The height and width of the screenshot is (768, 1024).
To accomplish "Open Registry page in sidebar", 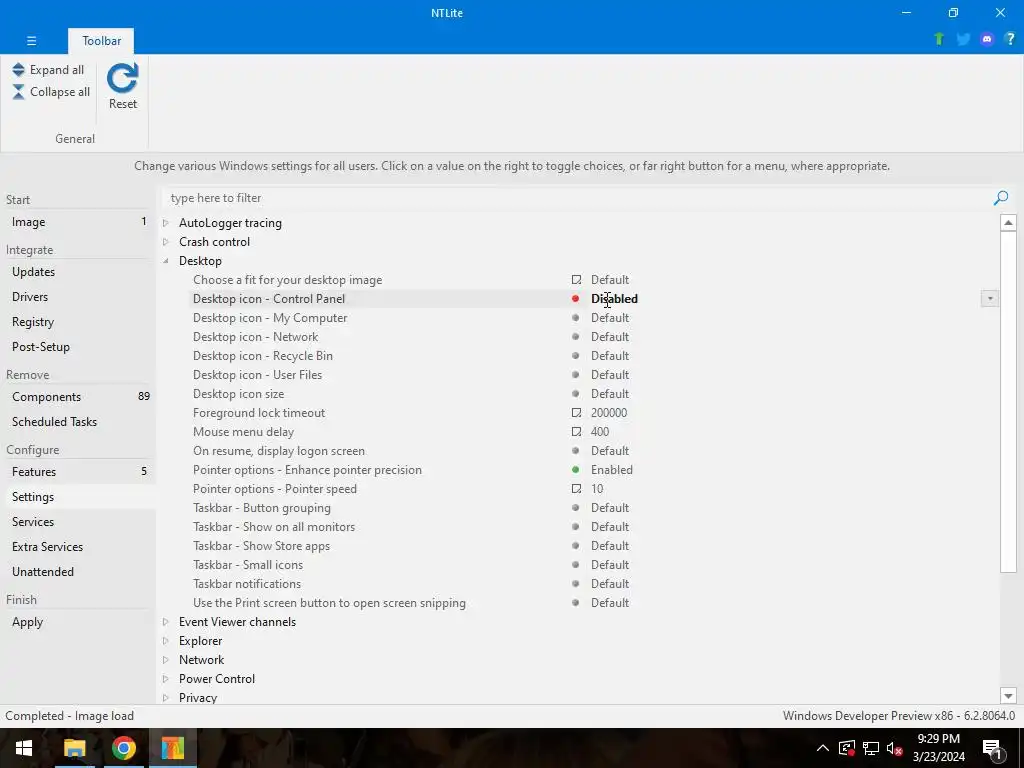I will pos(78,321).
